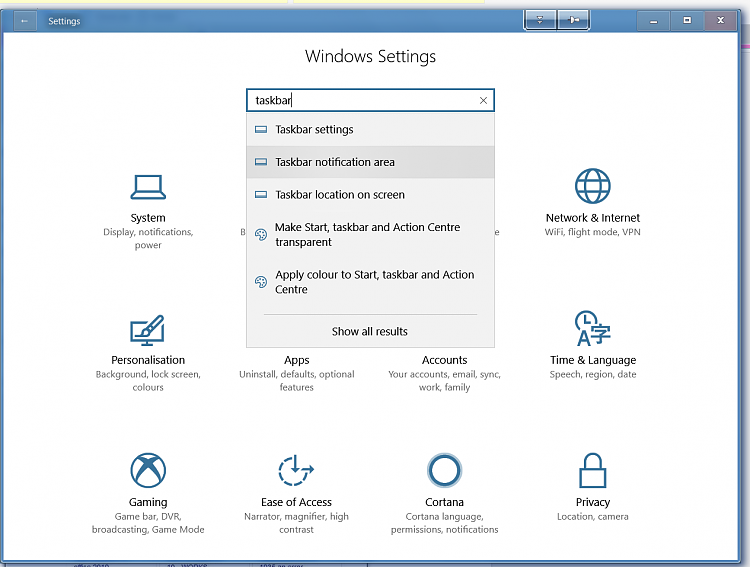
Task: Open the Accounts category label
Action: point(444,360)
